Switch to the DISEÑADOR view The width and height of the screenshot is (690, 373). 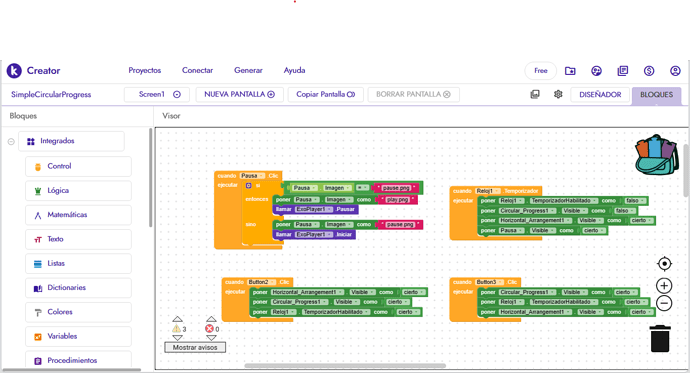click(600, 95)
